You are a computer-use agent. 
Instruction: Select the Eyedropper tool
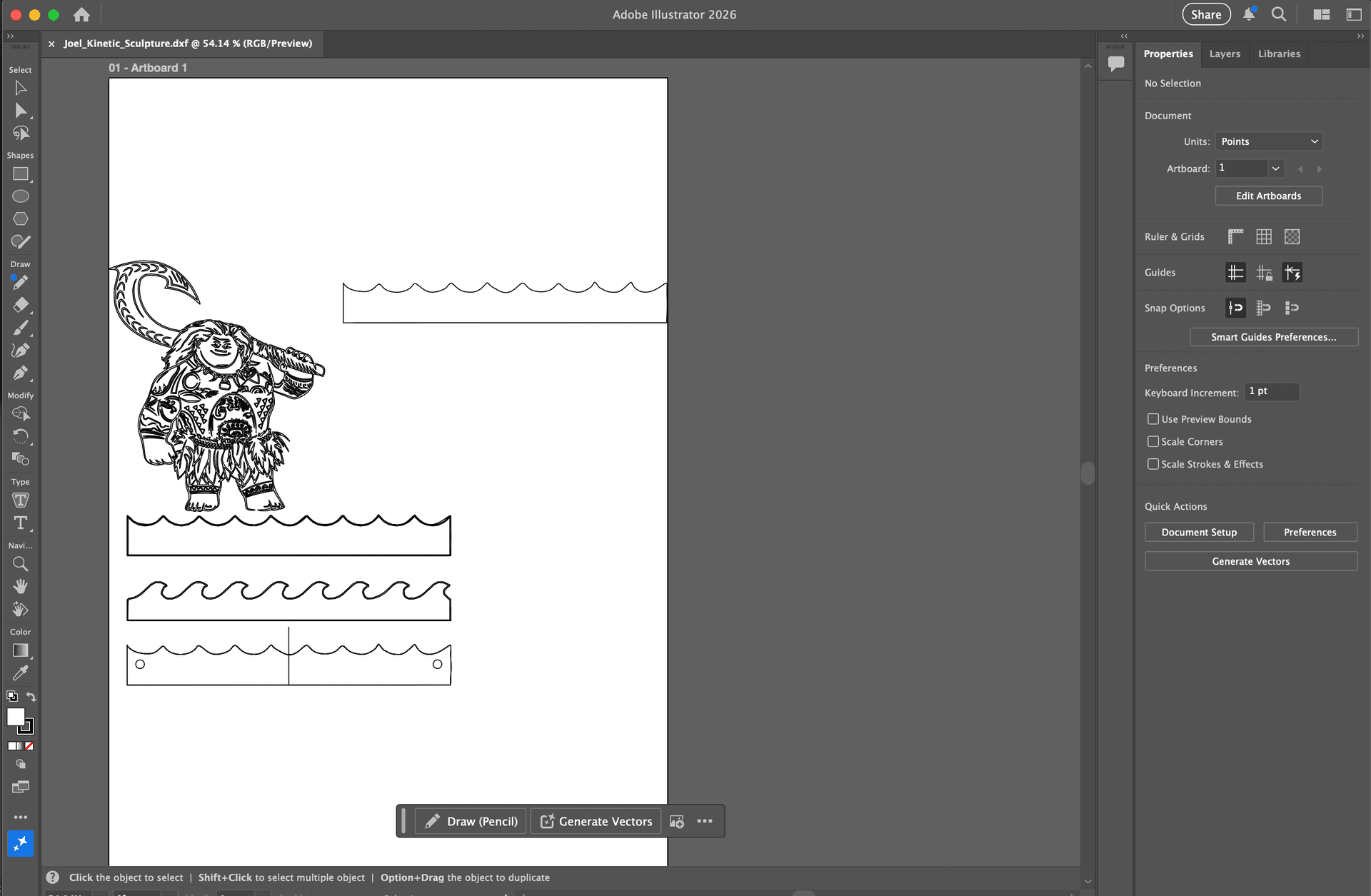point(21,673)
